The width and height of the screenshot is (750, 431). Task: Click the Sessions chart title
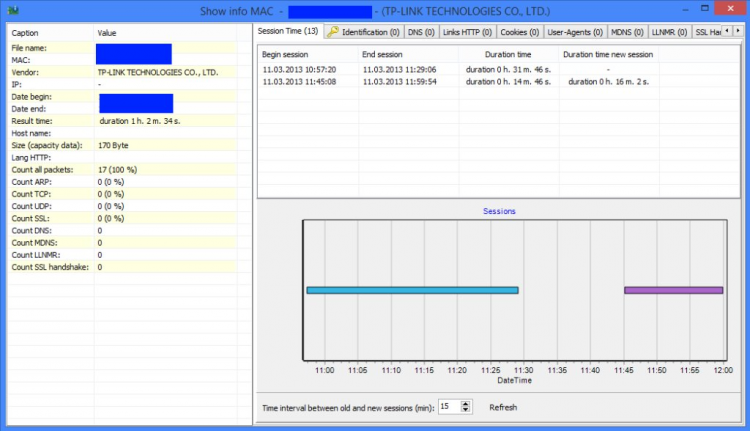pyautogui.click(x=499, y=211)
